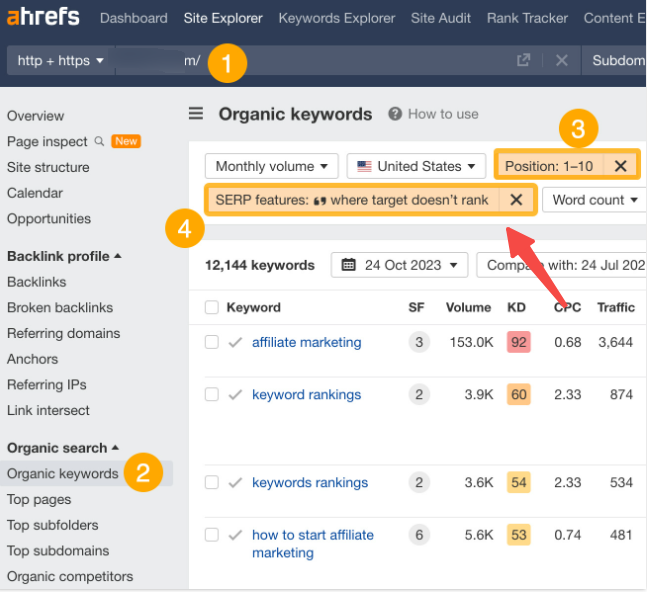
Task: Open Top subdomains report
Action: click(58, 550)
